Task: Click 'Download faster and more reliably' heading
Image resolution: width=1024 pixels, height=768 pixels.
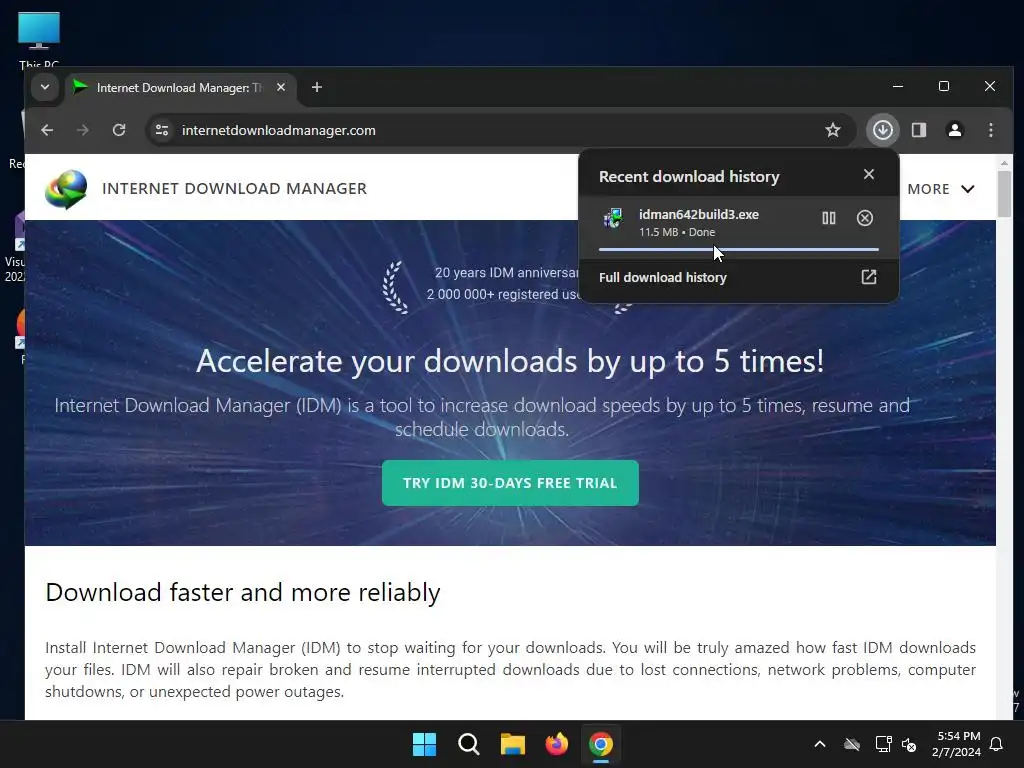Action: tap(243, 592)
